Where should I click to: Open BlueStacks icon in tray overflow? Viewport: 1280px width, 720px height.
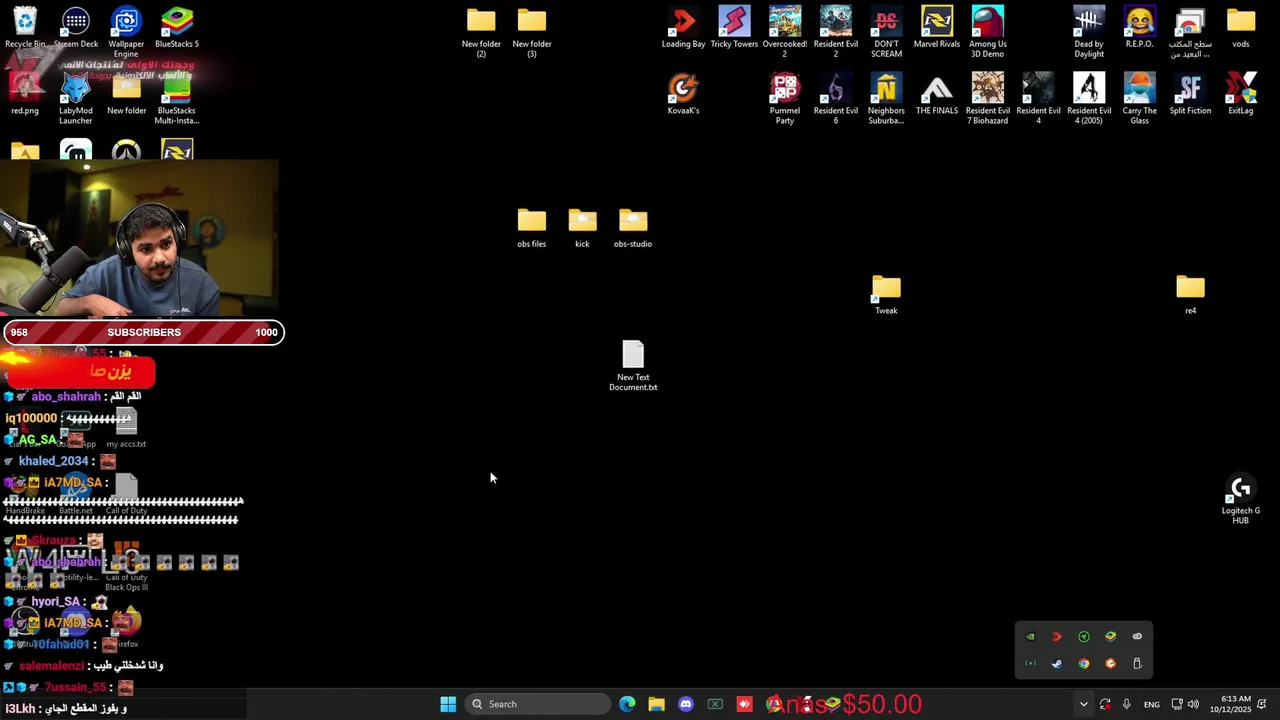(1110, 637)
